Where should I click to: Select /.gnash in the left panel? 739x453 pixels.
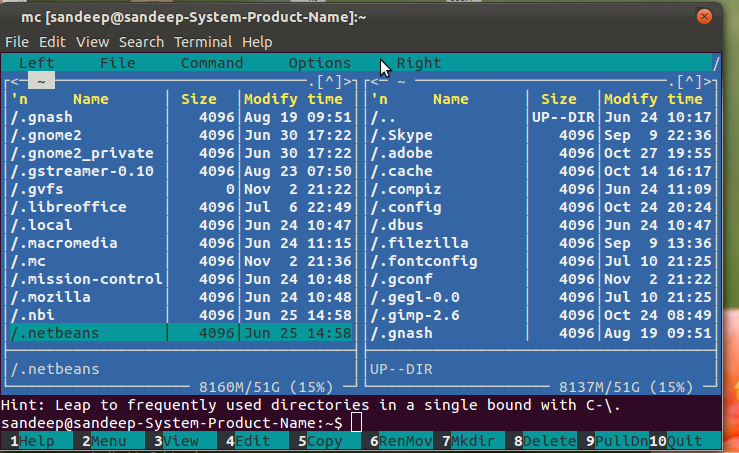tap(181, 117)
